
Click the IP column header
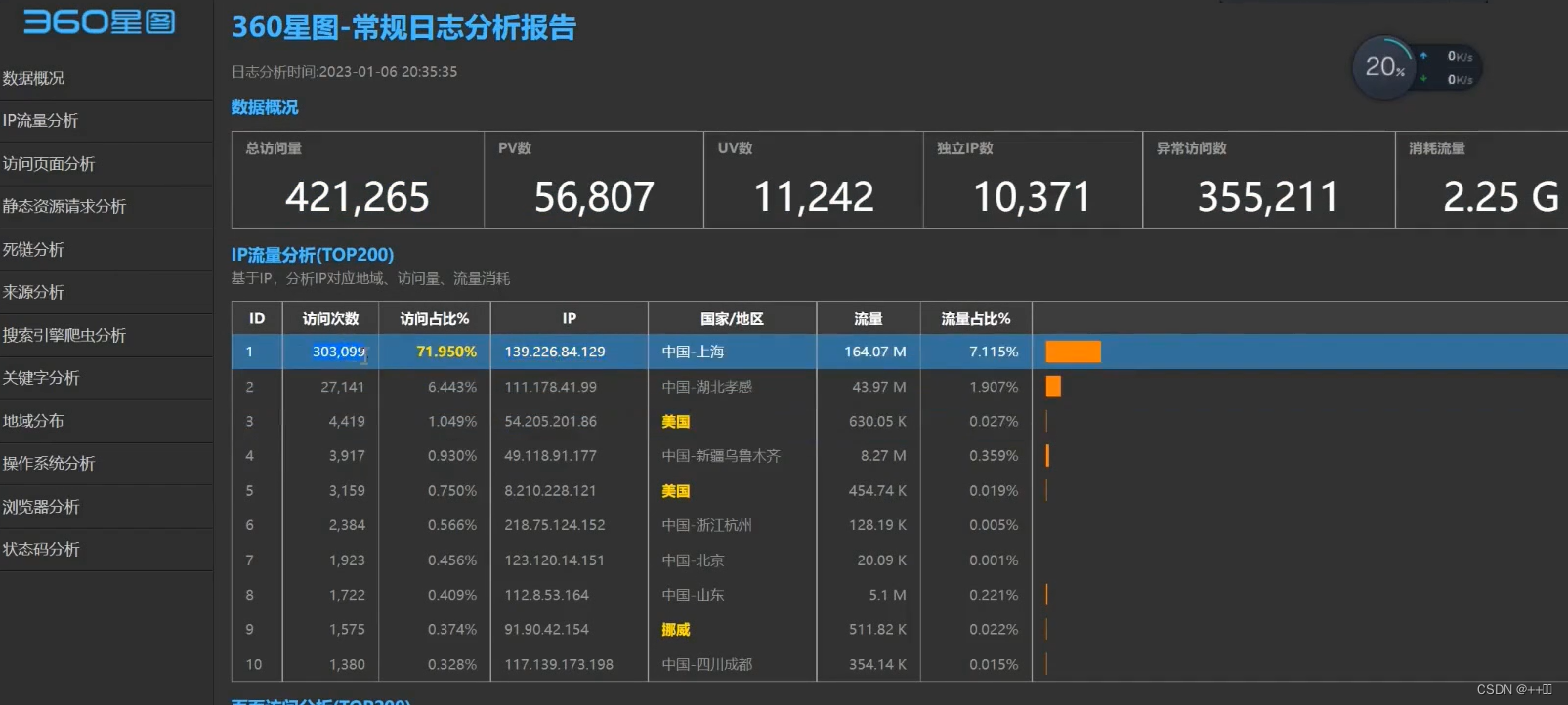click(x=570, y=319)
